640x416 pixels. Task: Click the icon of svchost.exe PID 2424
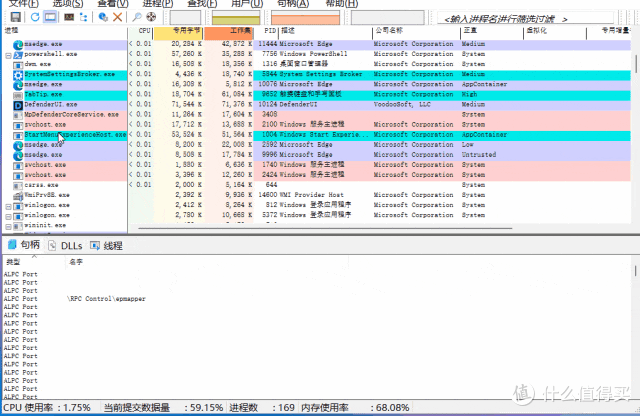coord(18,176)
